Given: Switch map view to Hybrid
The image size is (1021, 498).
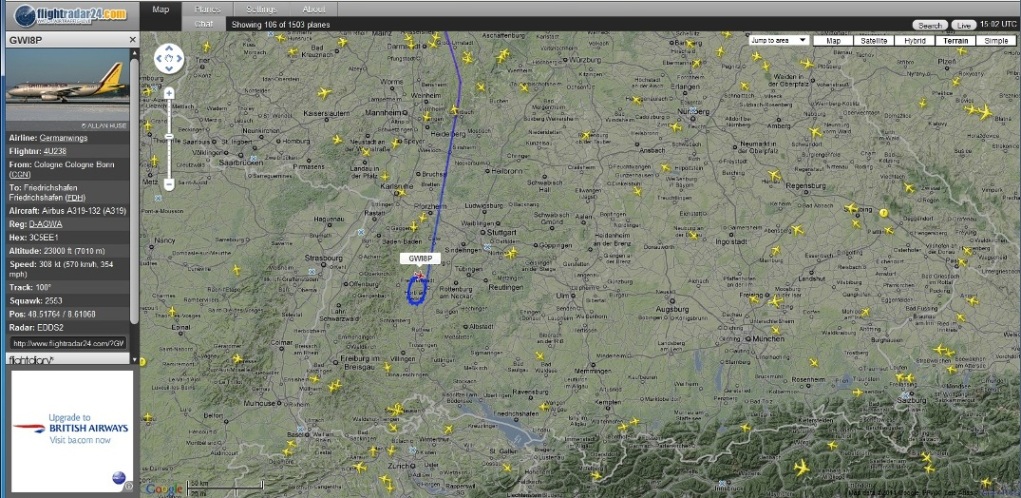Looking at the screenshot, I should (x=914, y=40).
